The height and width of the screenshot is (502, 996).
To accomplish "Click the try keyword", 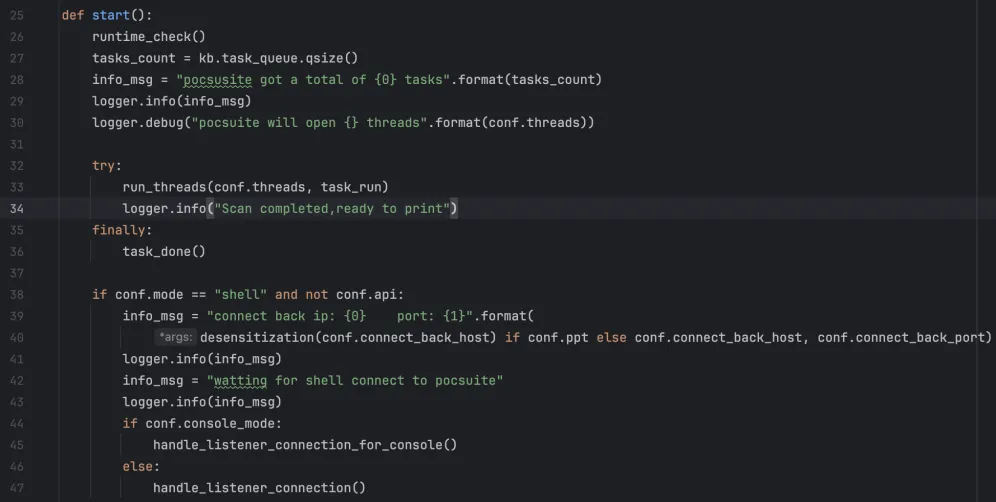I will point(103,166).
